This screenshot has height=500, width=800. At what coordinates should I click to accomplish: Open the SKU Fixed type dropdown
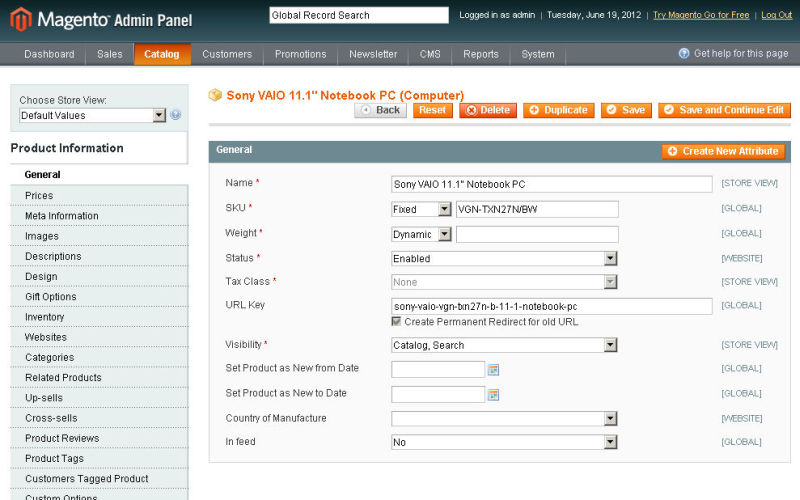coord(421,209)
